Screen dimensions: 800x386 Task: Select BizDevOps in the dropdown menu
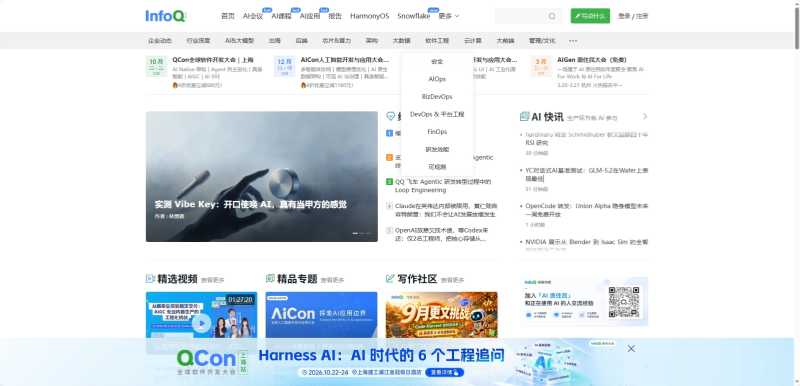(x=437, y=97)
